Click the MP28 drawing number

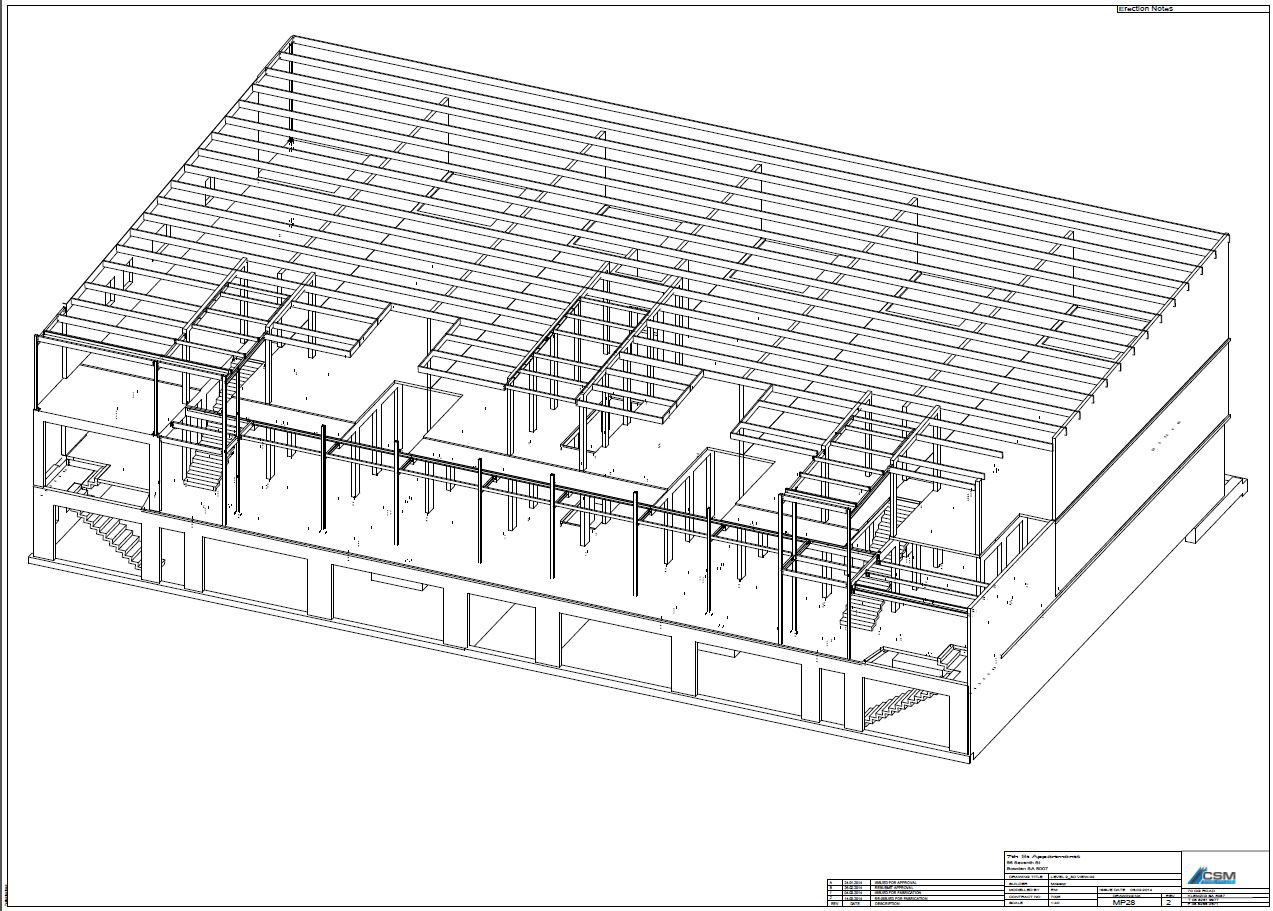[1123, 903]
